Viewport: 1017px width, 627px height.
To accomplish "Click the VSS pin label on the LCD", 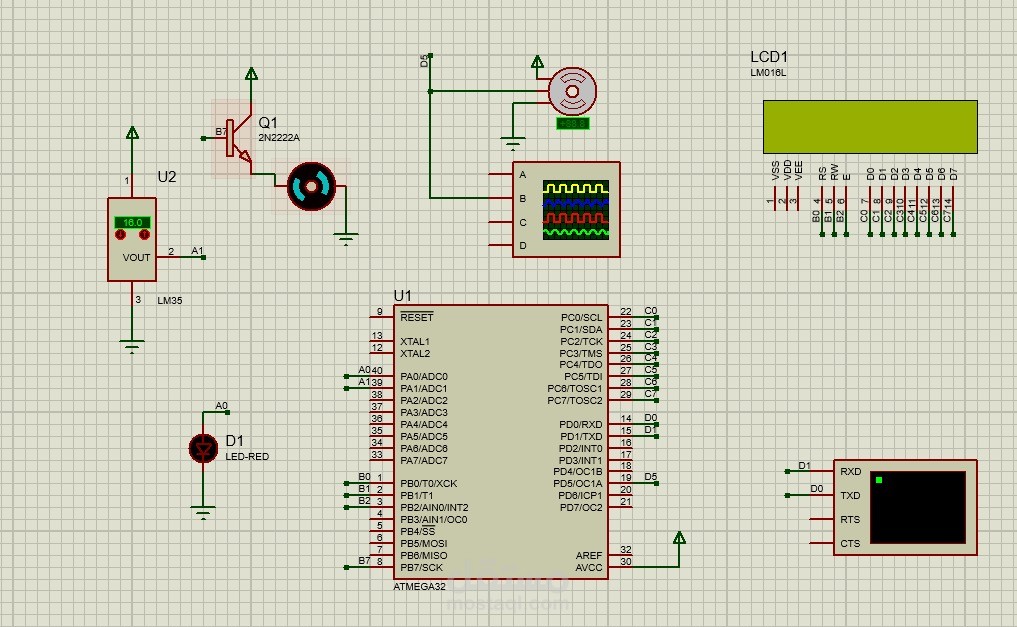I will coord(776,171).
